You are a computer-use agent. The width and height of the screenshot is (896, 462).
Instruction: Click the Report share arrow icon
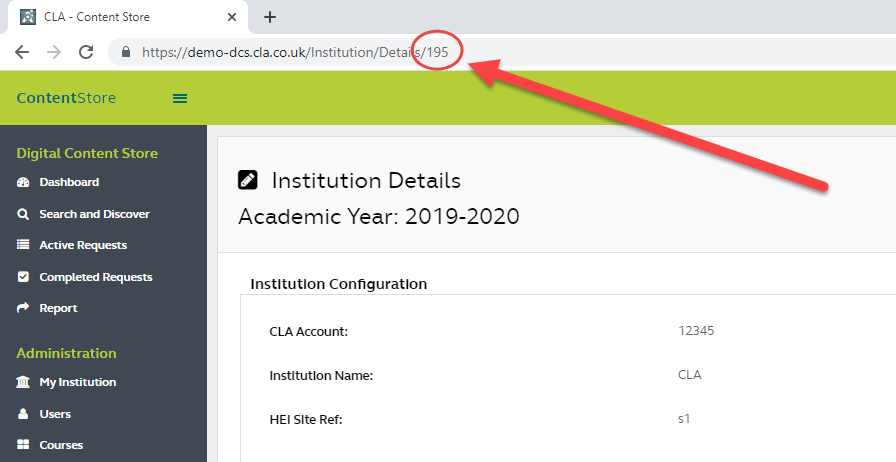click(x=23, y=308)
